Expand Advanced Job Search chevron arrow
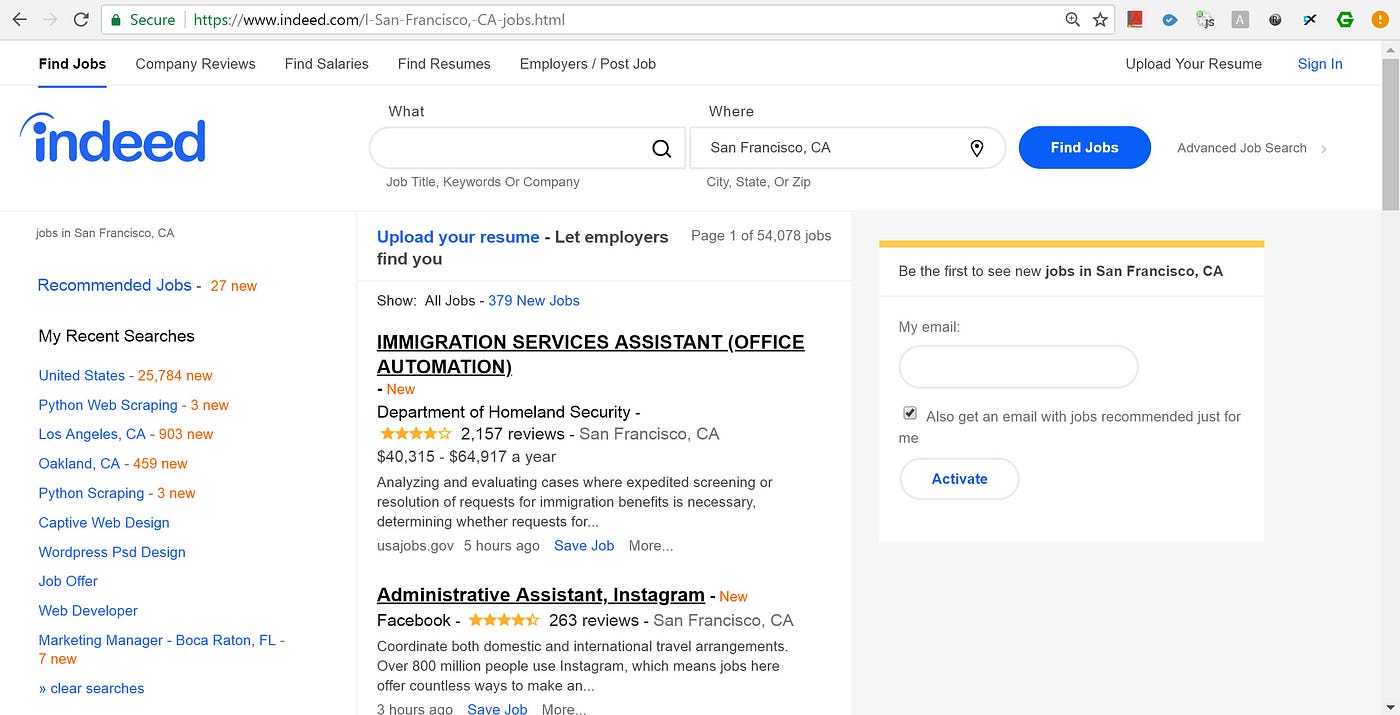This screenshot has width=1400, height=715. (1324, 149)
